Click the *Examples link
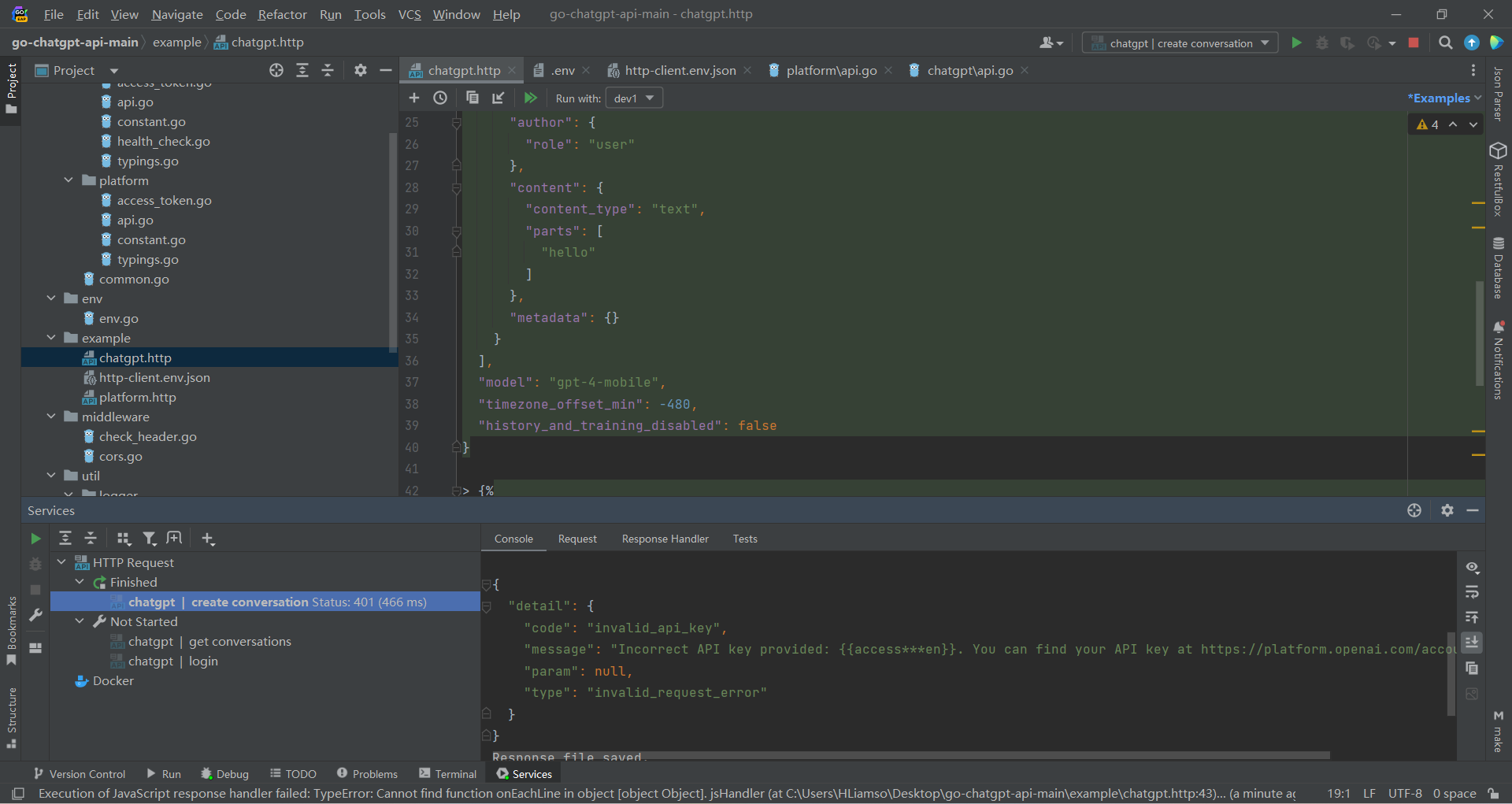1512x804 pixels. 1441,98
